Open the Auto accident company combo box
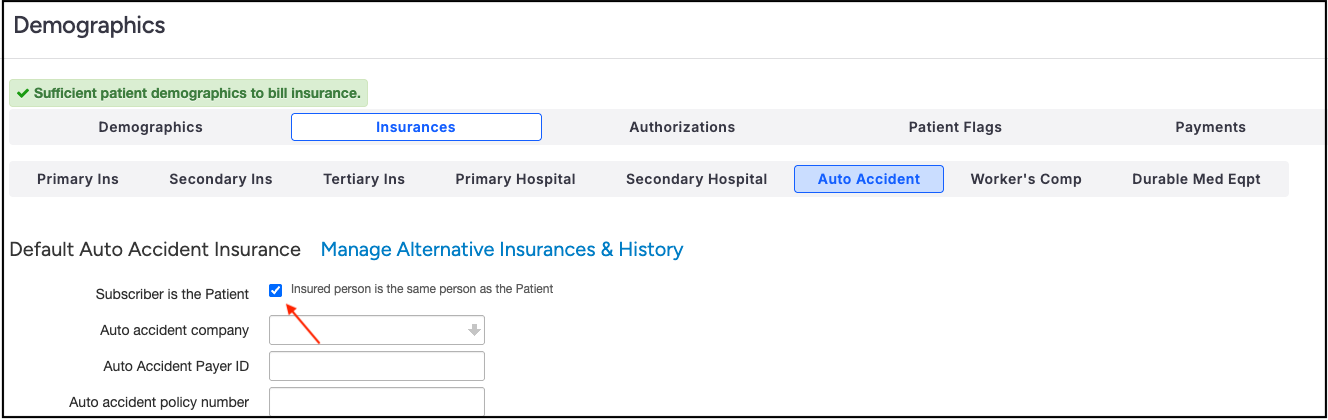Screen dimensions: 1328x420 367,330
